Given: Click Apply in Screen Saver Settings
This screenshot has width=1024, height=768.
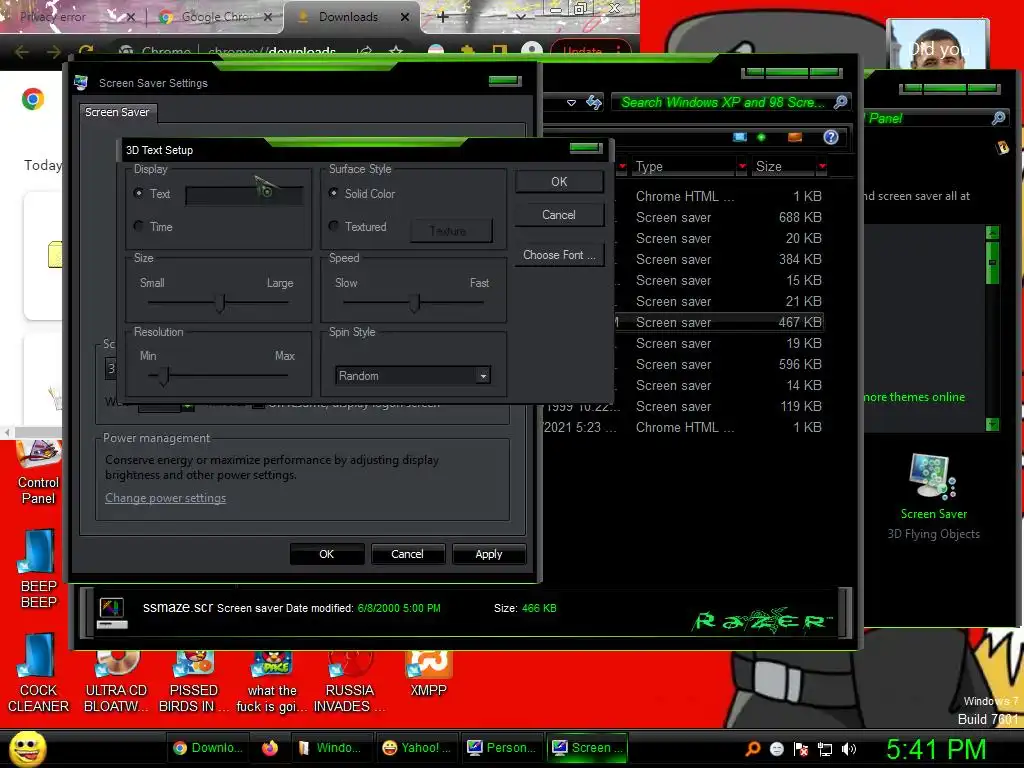Looking at the screenshot, I should (x=488, y=554).
